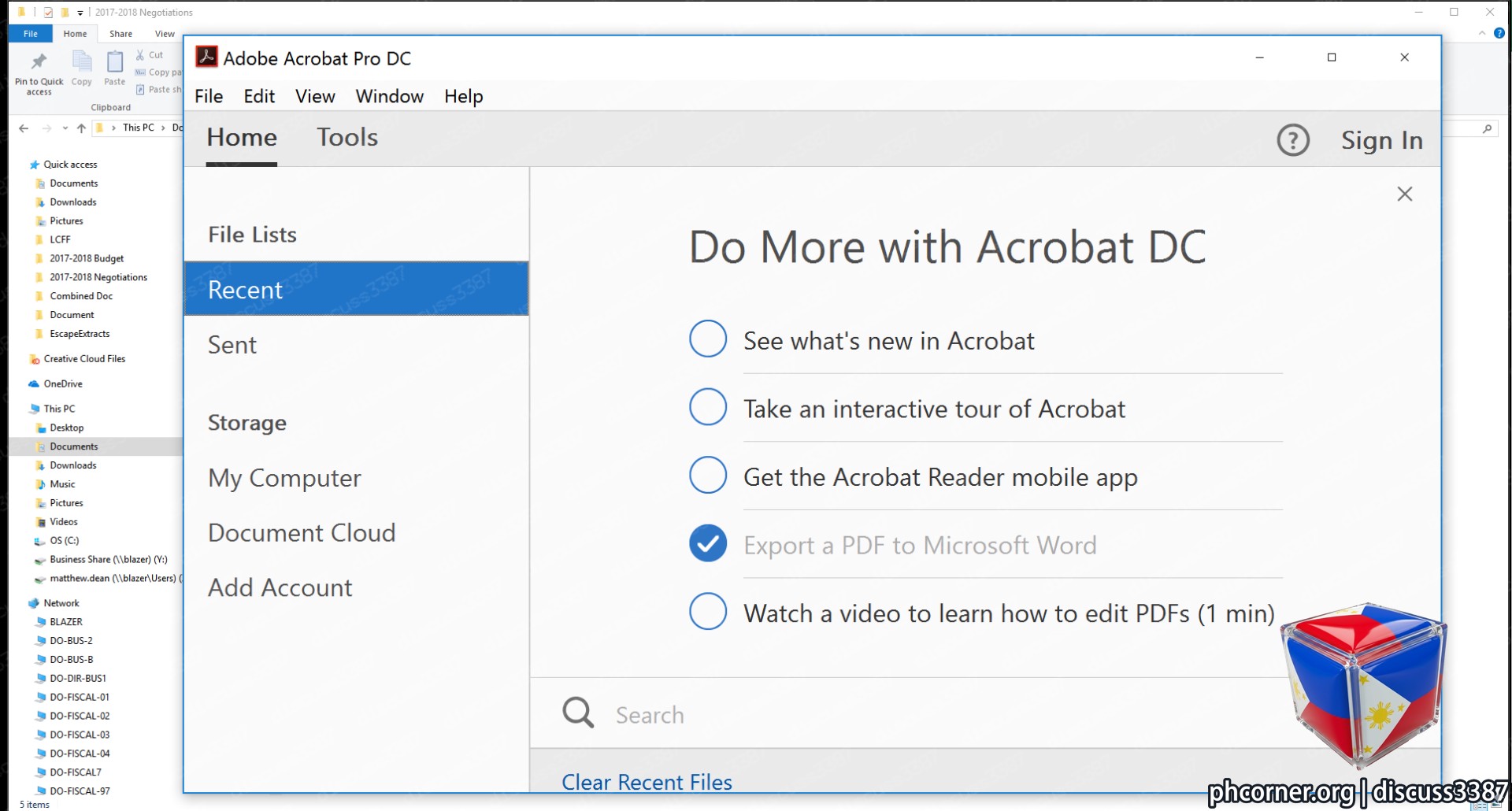Dismiss the Do More with Acrobat DC panel

pyautogui.click(x=1404, y=194)
